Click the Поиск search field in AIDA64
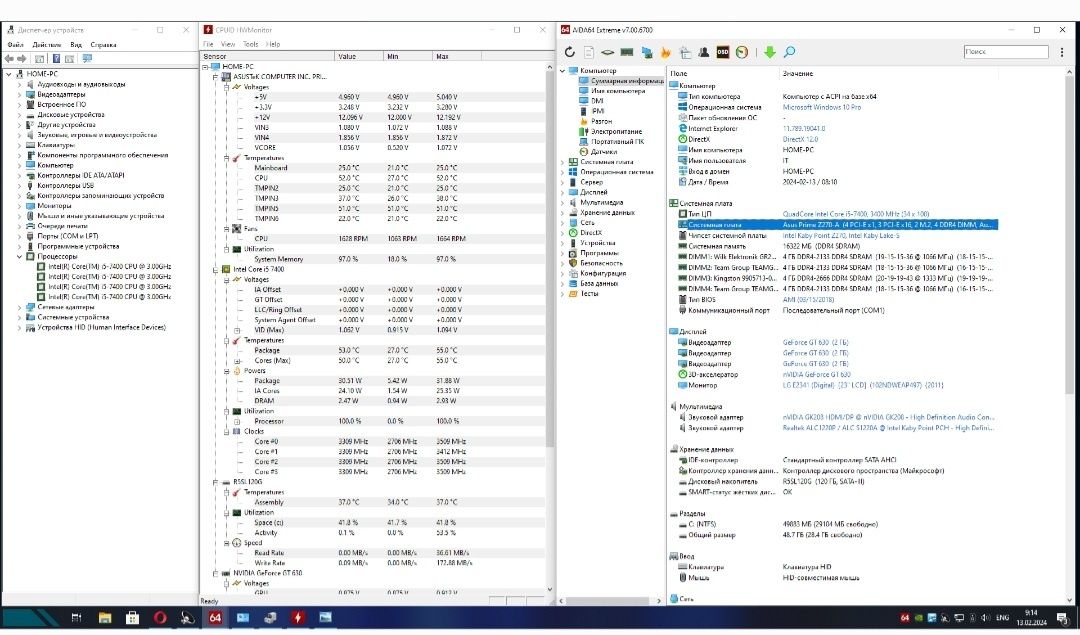Image resolution: width=1080 pixels, height=635 pixels. pyautogui.click(x=1006, y=52)
